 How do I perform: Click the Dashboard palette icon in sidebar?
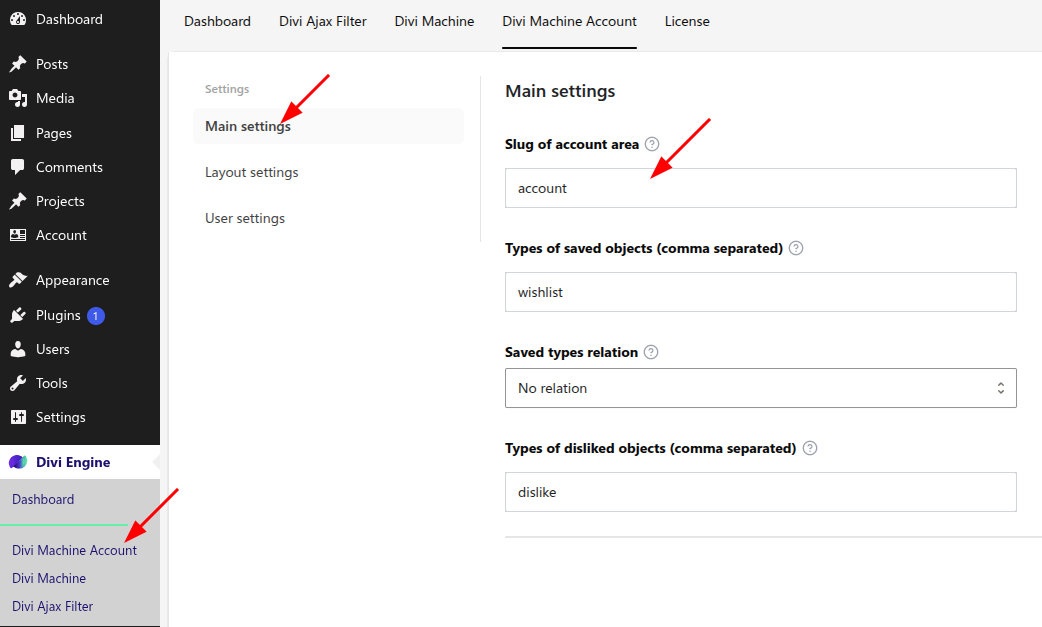click(x=18, y=19)
